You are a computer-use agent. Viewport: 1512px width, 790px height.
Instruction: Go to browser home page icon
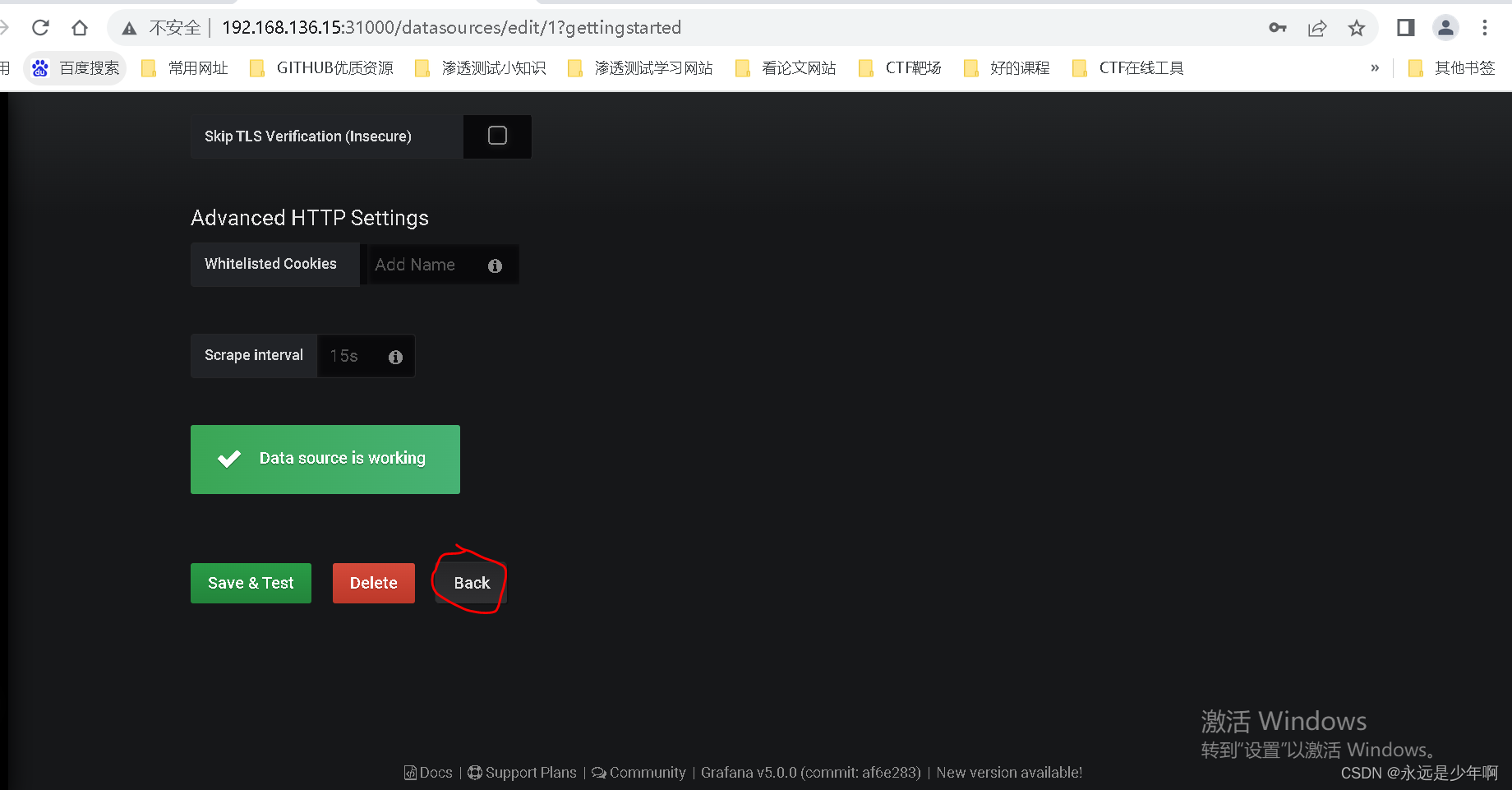80,28
